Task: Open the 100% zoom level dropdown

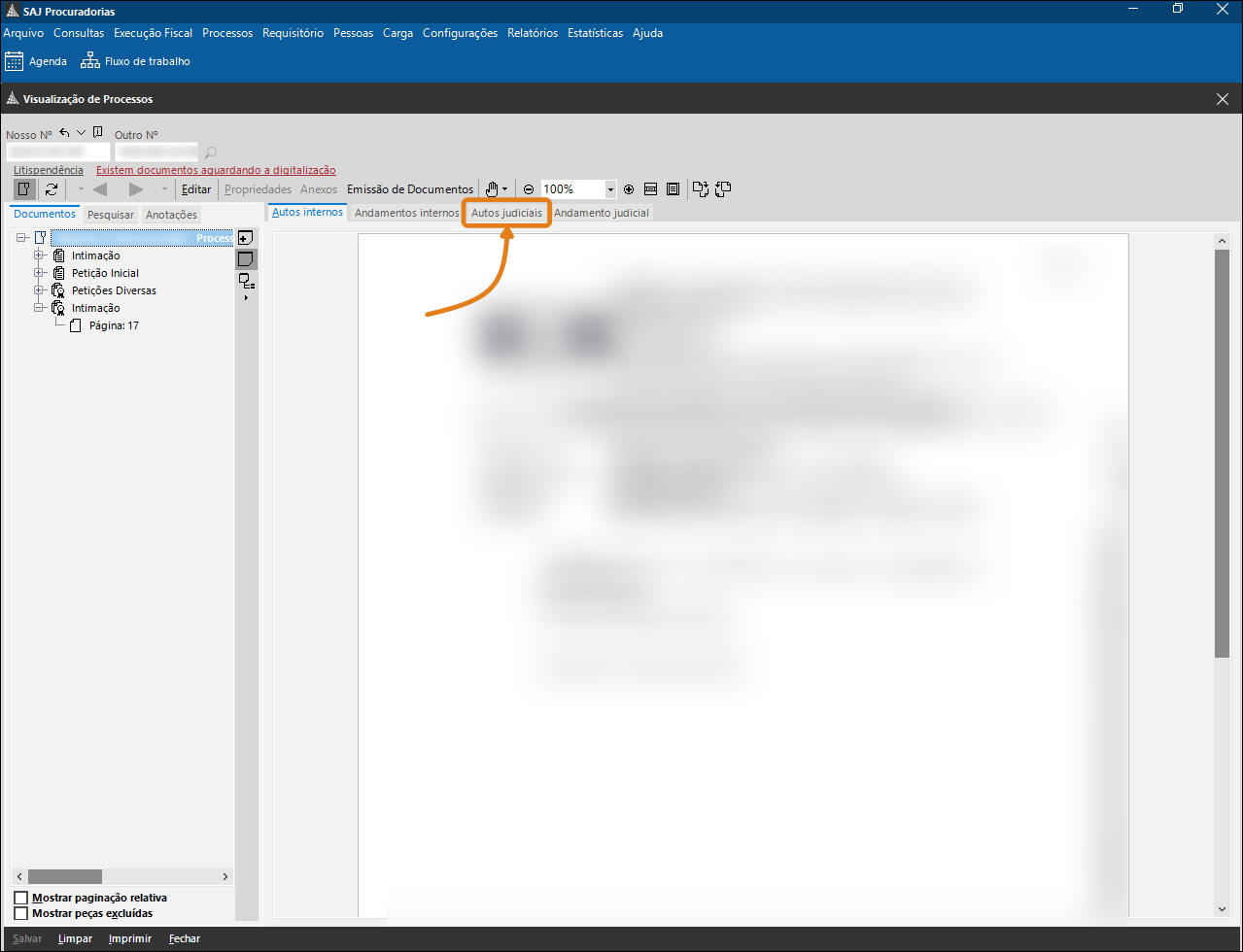Action: [x=610, y=189]
